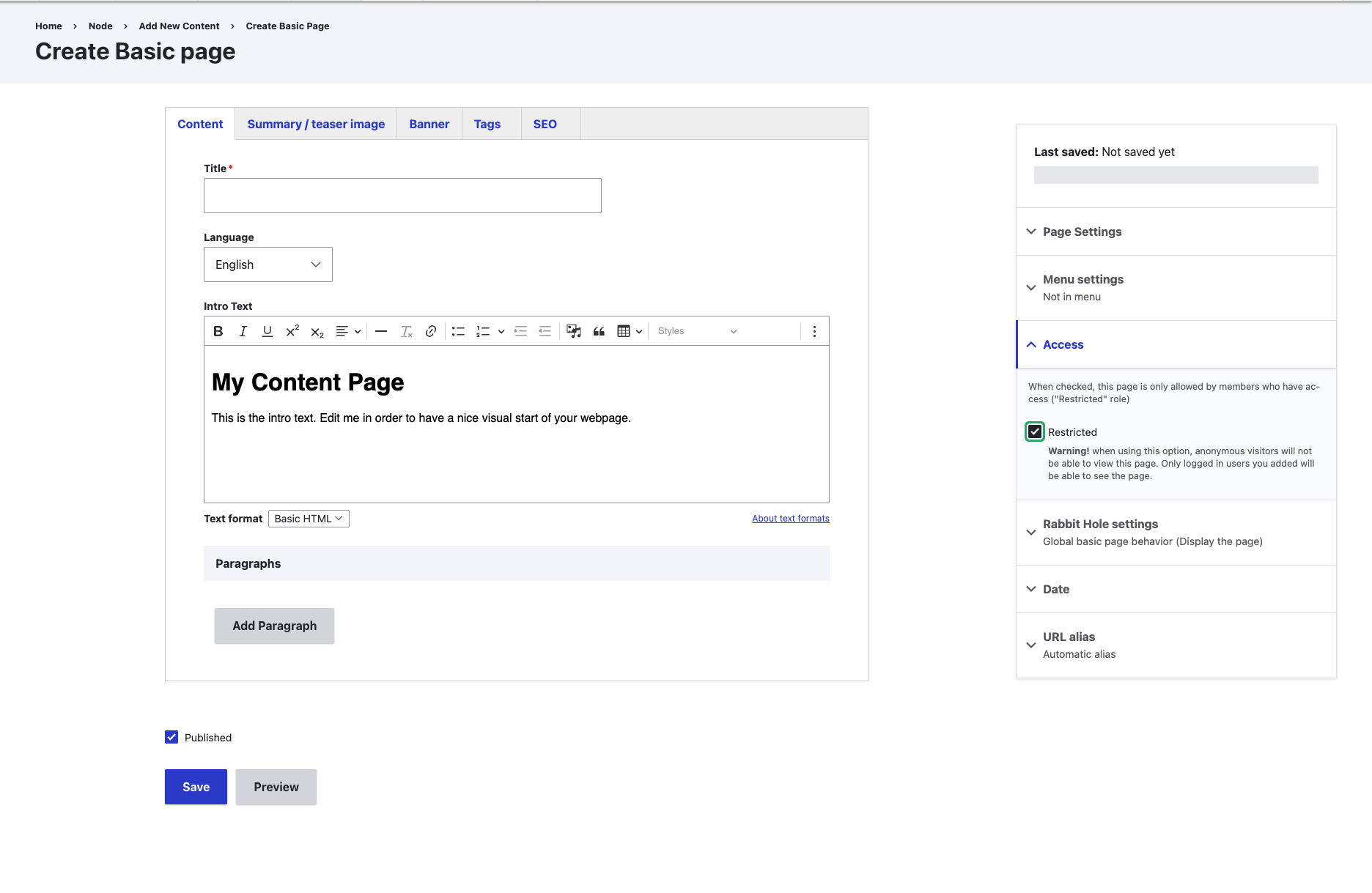Screen dimensions: 1372x893
Task: Click the Add Paragraph button
Action: (275, 626)
